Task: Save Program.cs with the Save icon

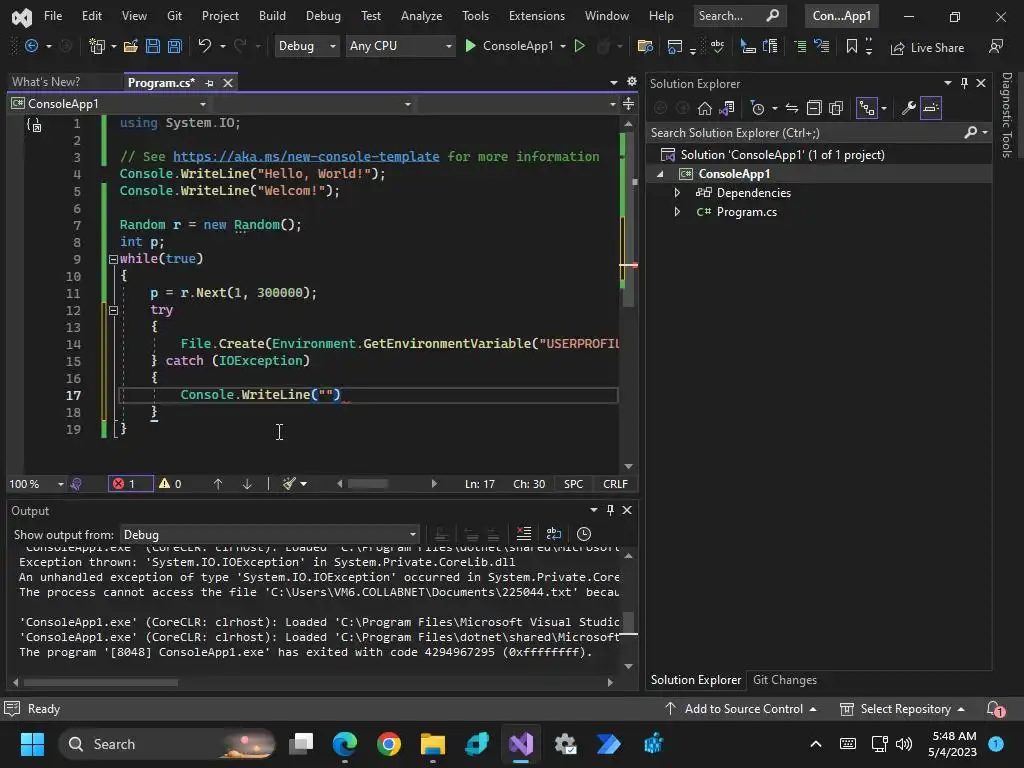Action: point(153,46)
